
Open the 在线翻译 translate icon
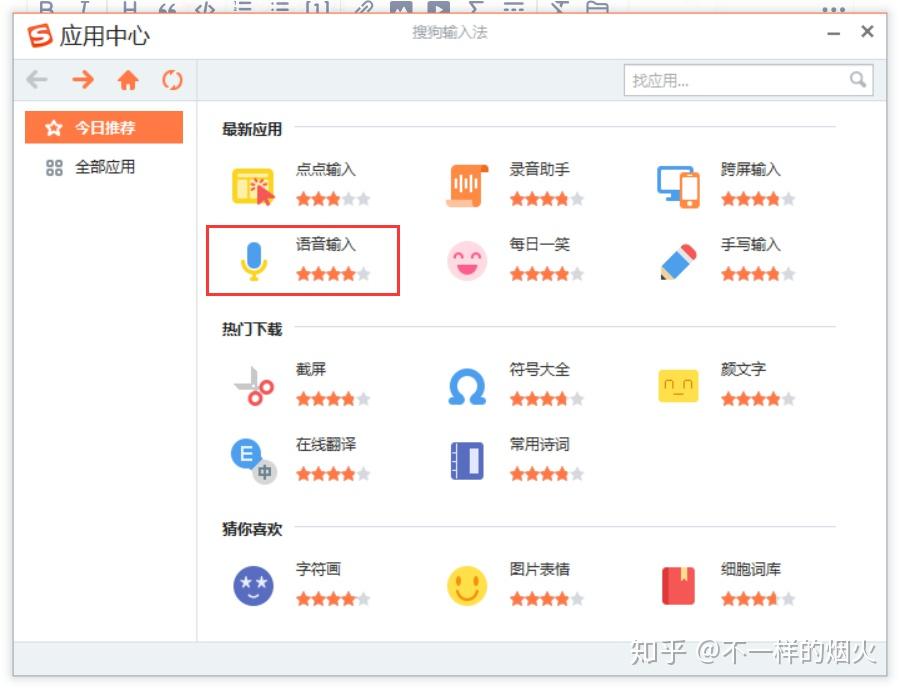254,461
